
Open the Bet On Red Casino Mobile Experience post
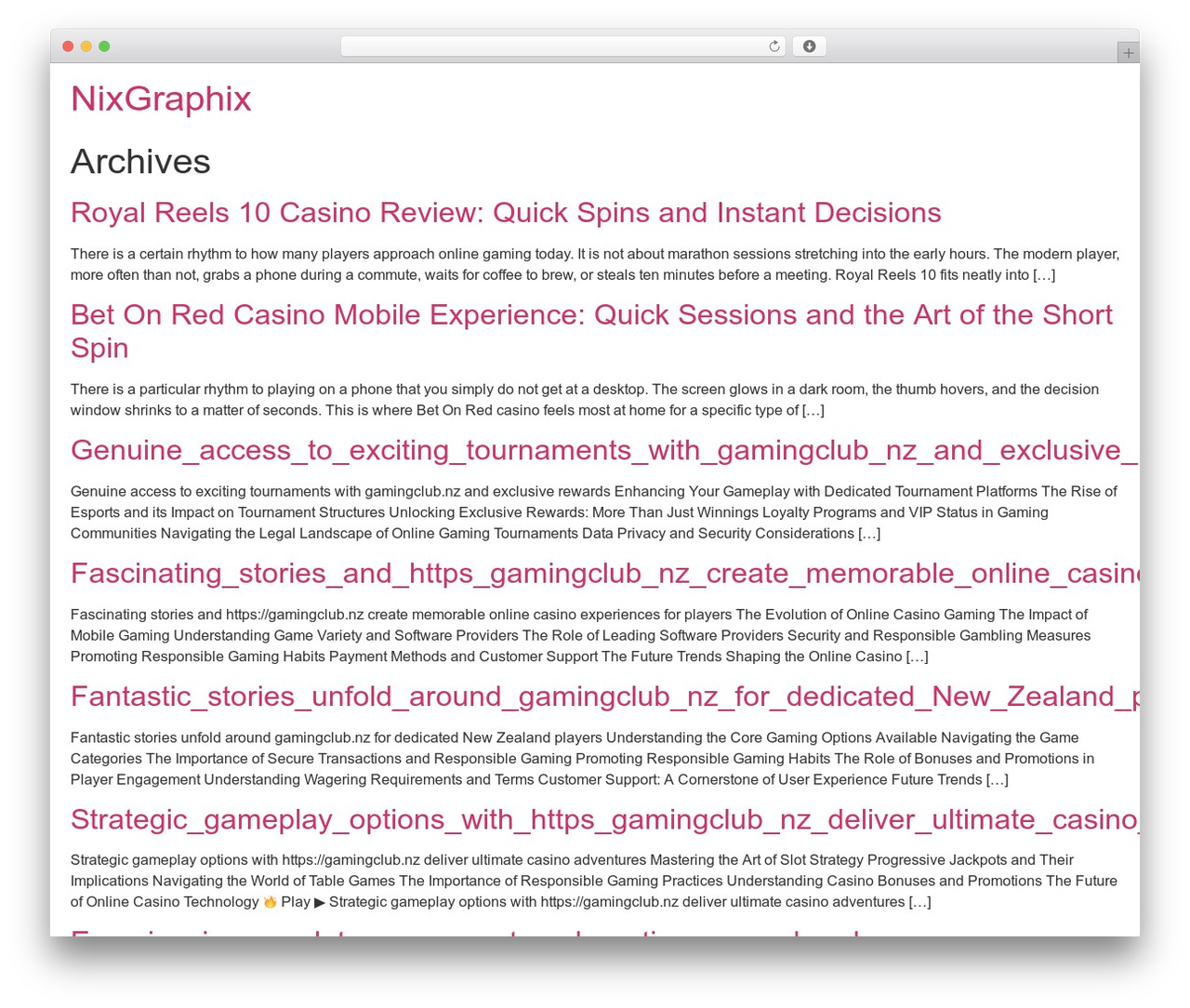(591, 331)
